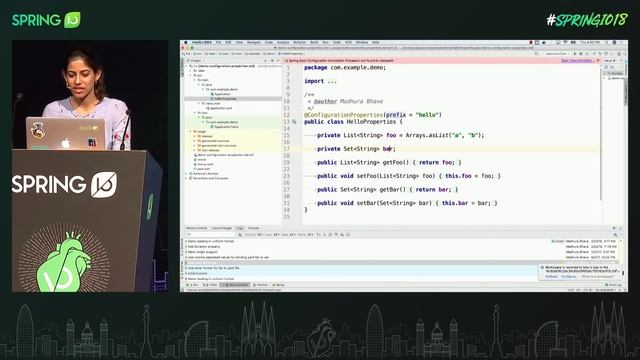Open the Navigate menu
This screenshot has height=360, width=640.
tap(254, 42)
